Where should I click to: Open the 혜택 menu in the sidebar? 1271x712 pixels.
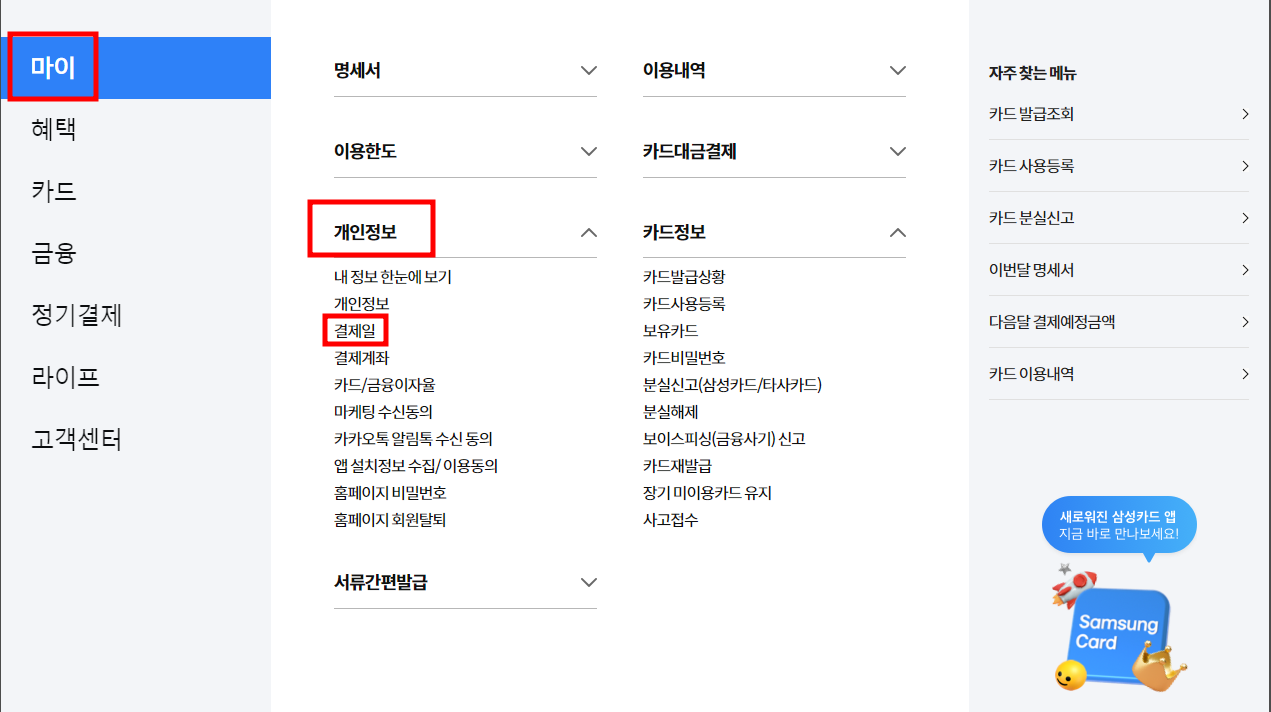(x=50, y=129)
